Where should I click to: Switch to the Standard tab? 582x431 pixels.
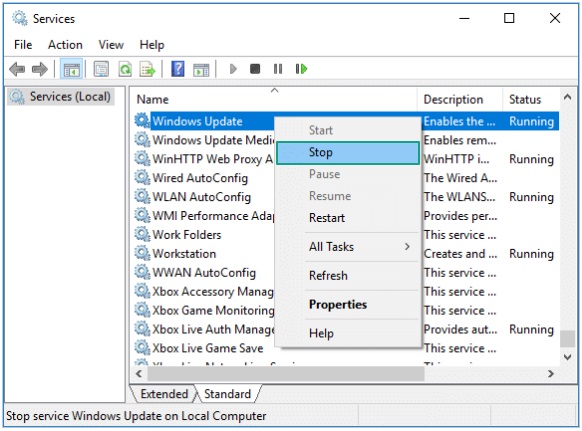(228, 394)
